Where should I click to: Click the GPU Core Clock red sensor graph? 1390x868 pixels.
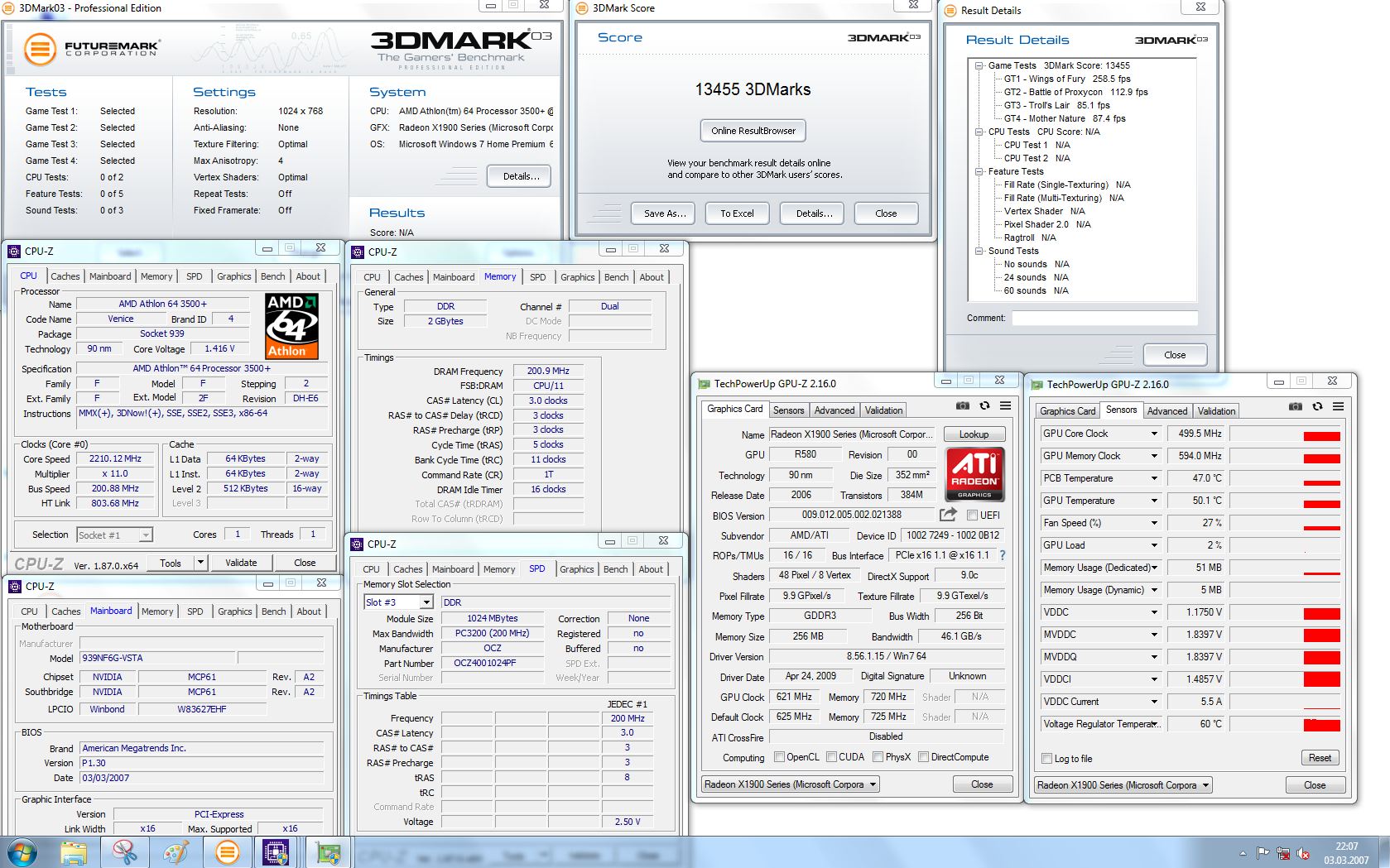(1286, 434)
